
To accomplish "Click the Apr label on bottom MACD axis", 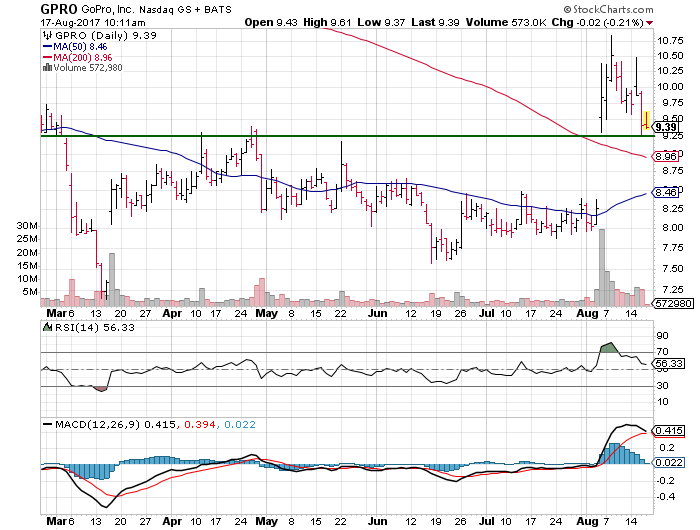I will pyautogui.click(x=172, y=522).
